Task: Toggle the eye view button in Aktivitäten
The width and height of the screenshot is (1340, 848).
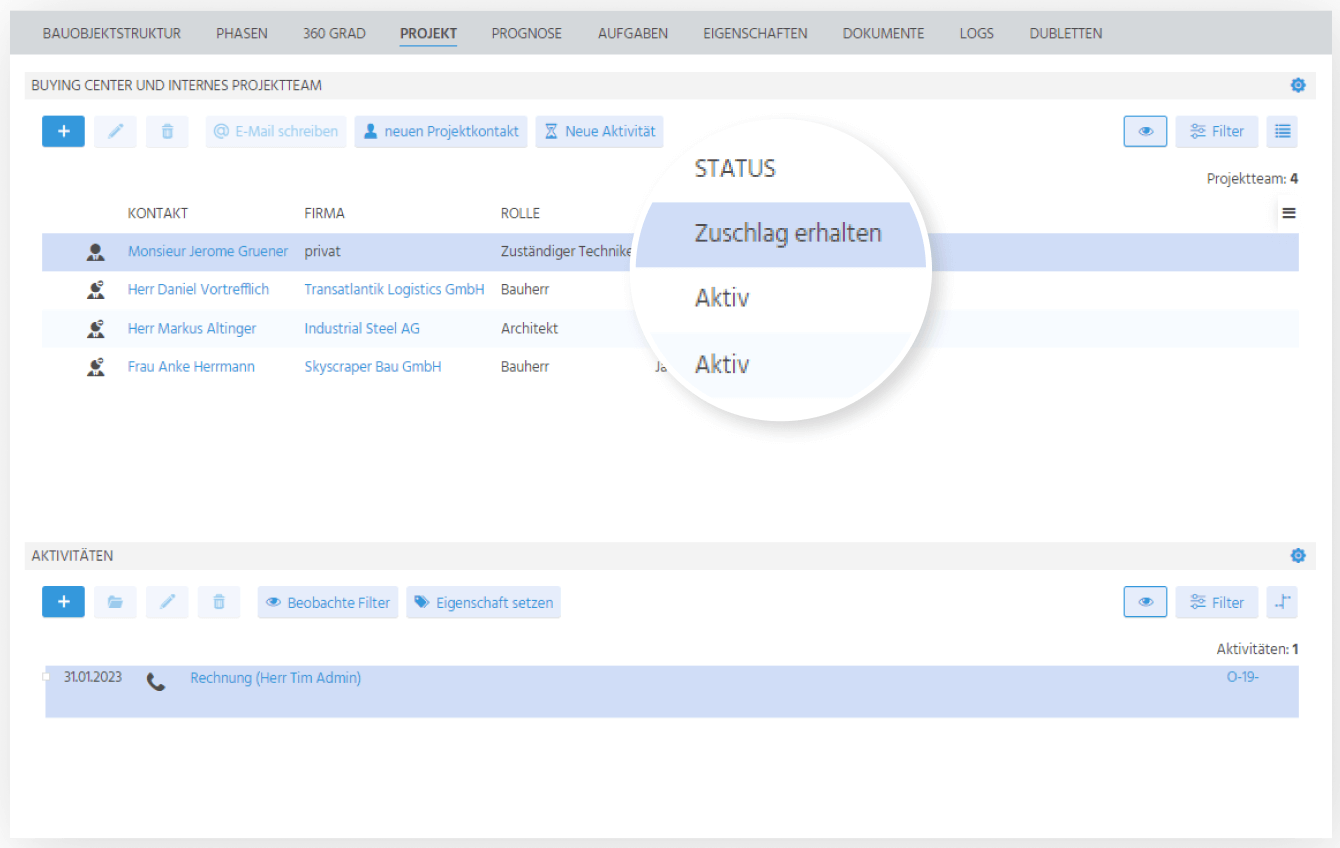Action: (1145, 602)
